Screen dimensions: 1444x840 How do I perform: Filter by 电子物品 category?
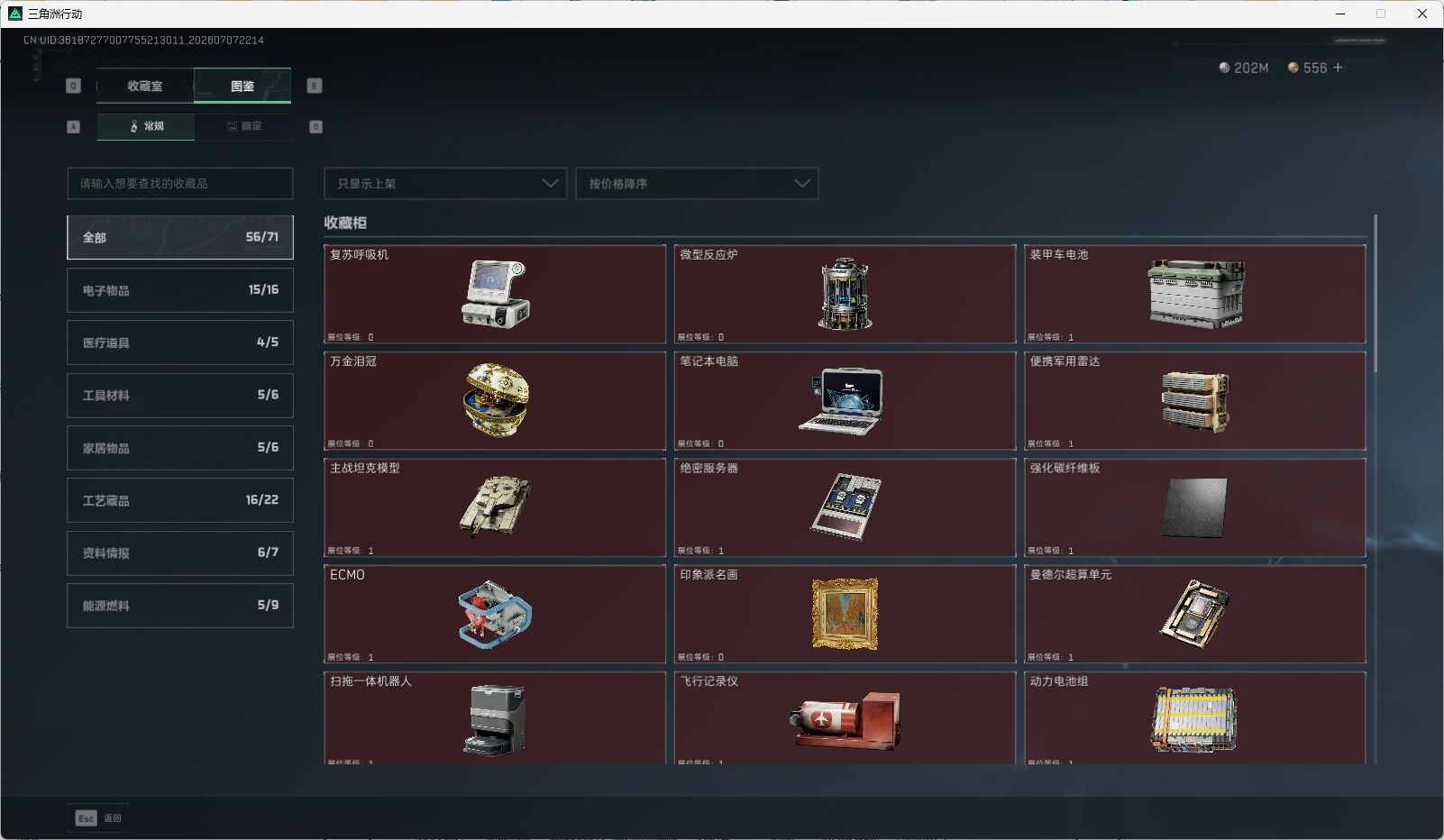click(180, 290)
